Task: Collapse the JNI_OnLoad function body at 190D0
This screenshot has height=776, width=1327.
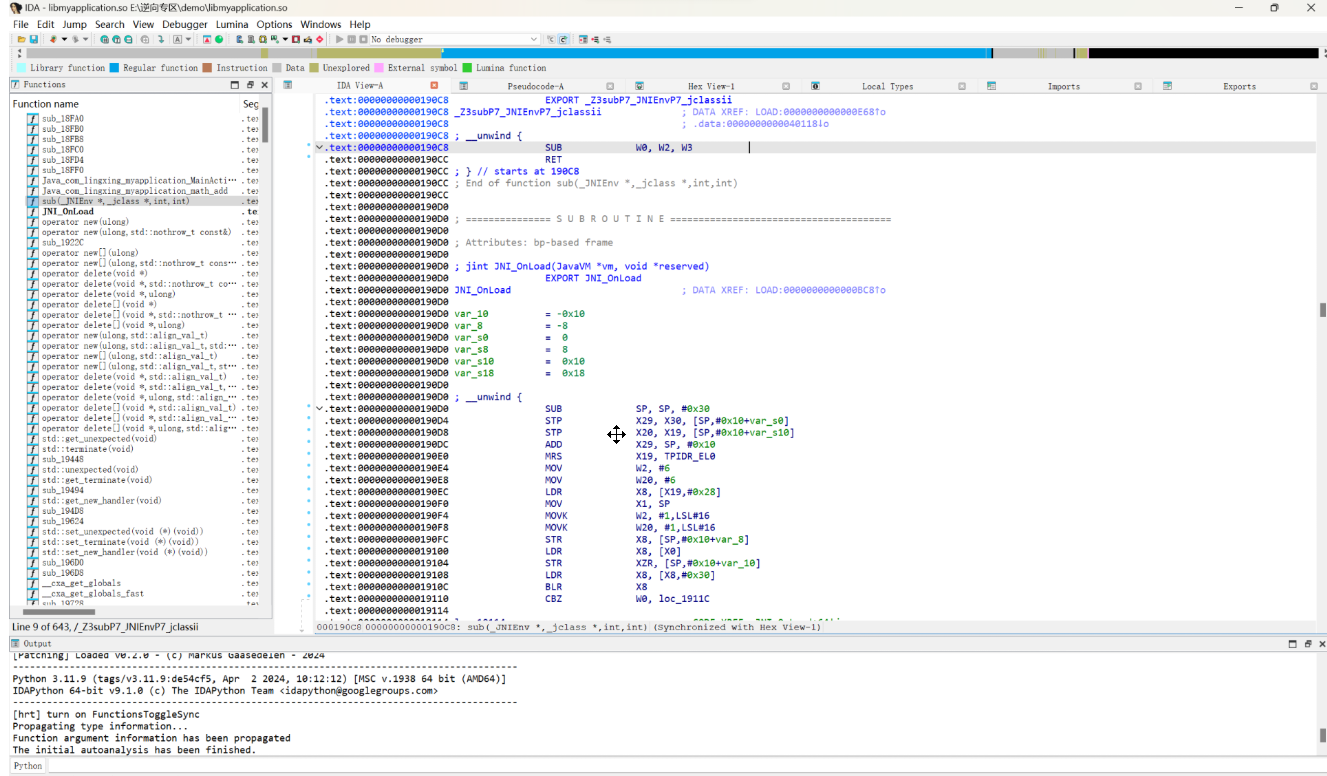Action: point(320,408)
